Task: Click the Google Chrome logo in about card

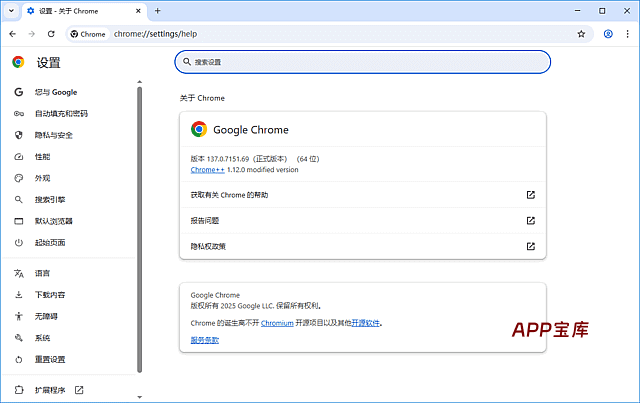Action: click(x=199, y=129)
